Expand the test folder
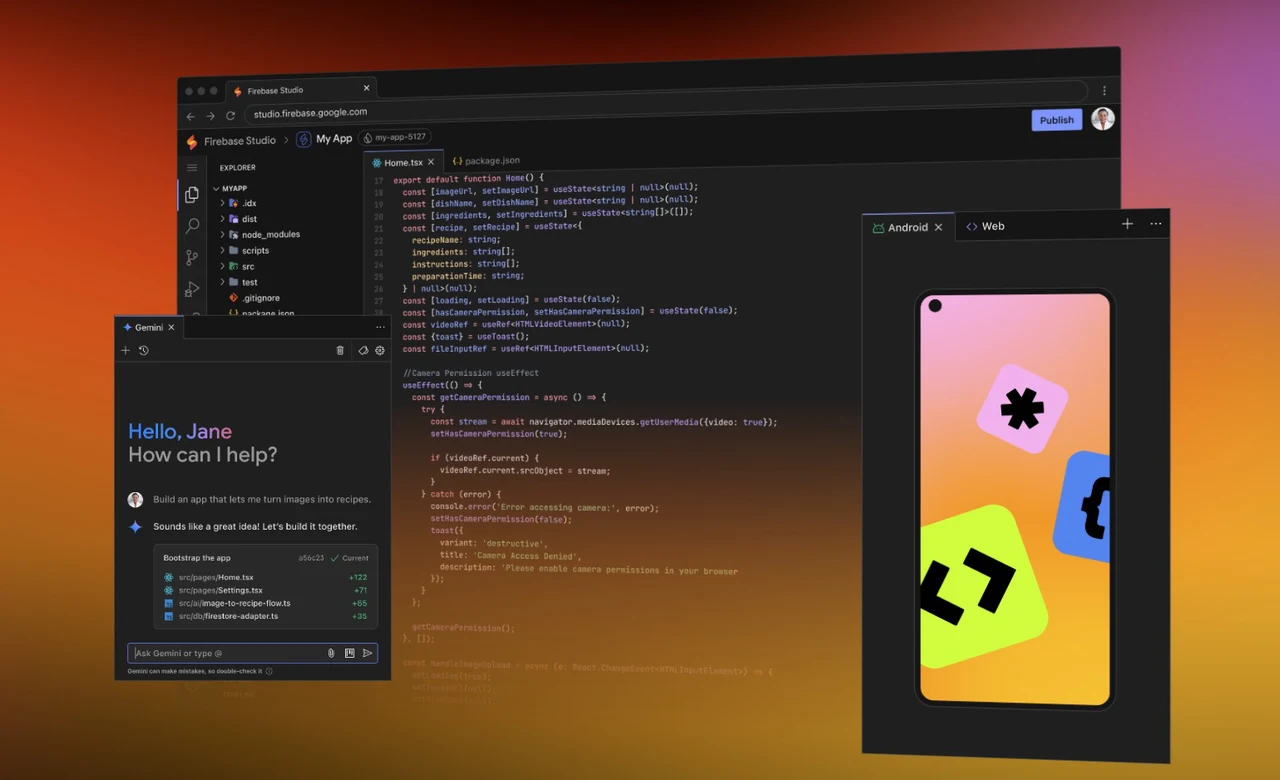Viewport: 1280px width, 780px height. click(222, 283)
